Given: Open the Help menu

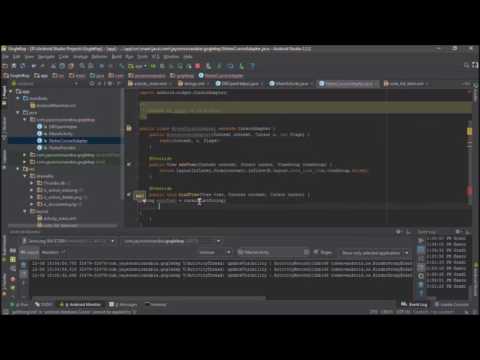Looking at the screenshot, I should click(x=188, y=57).
